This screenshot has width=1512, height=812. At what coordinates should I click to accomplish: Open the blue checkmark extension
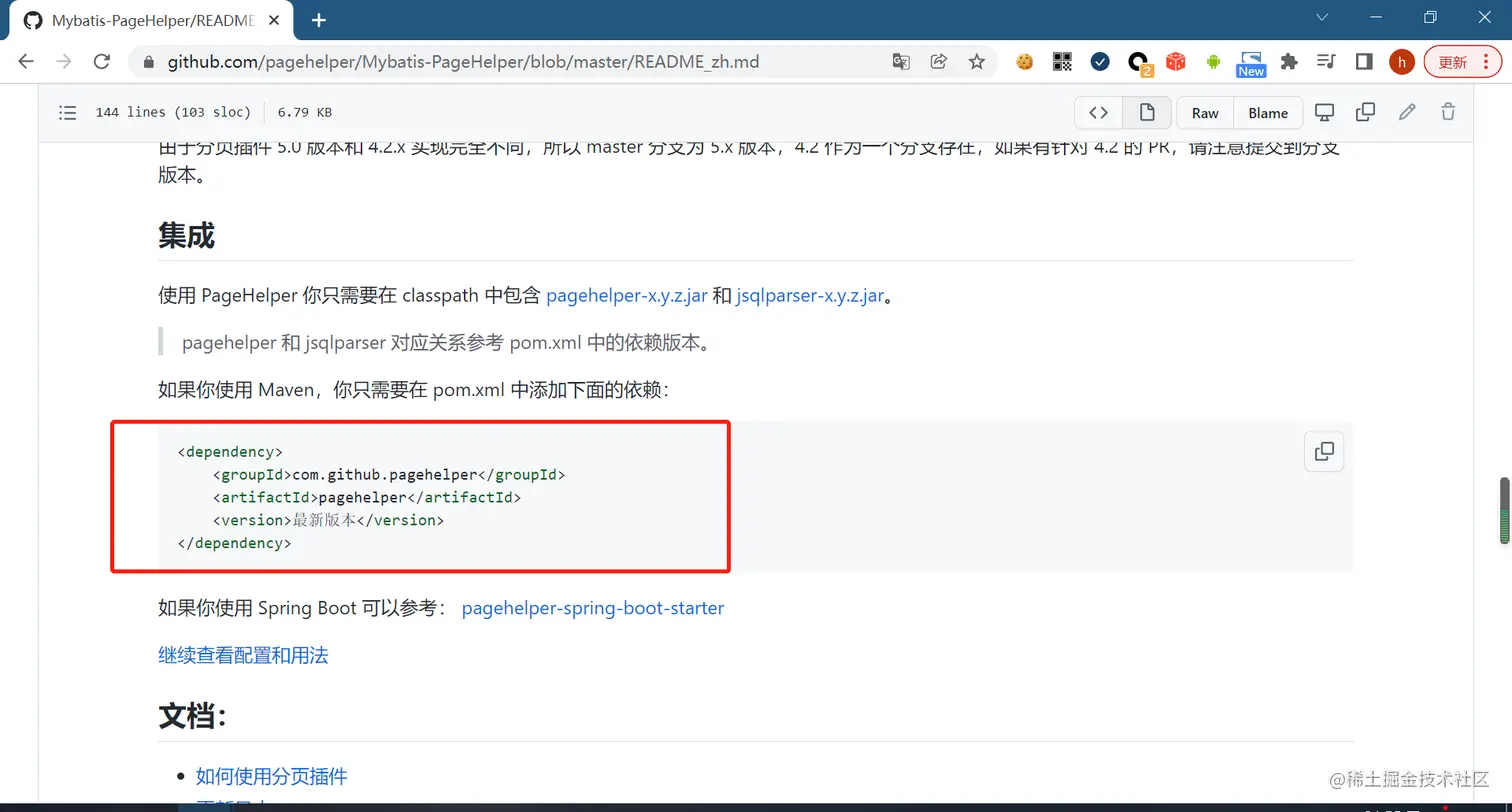tap(1100, 62)
